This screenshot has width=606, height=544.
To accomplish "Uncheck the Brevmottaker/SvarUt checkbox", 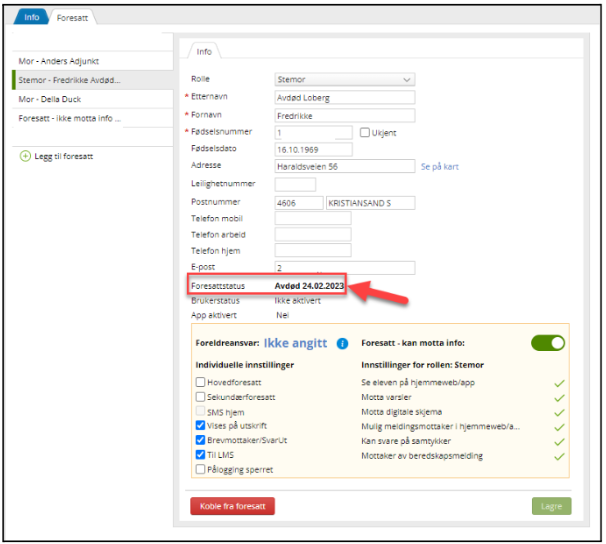I will (200, 439).
